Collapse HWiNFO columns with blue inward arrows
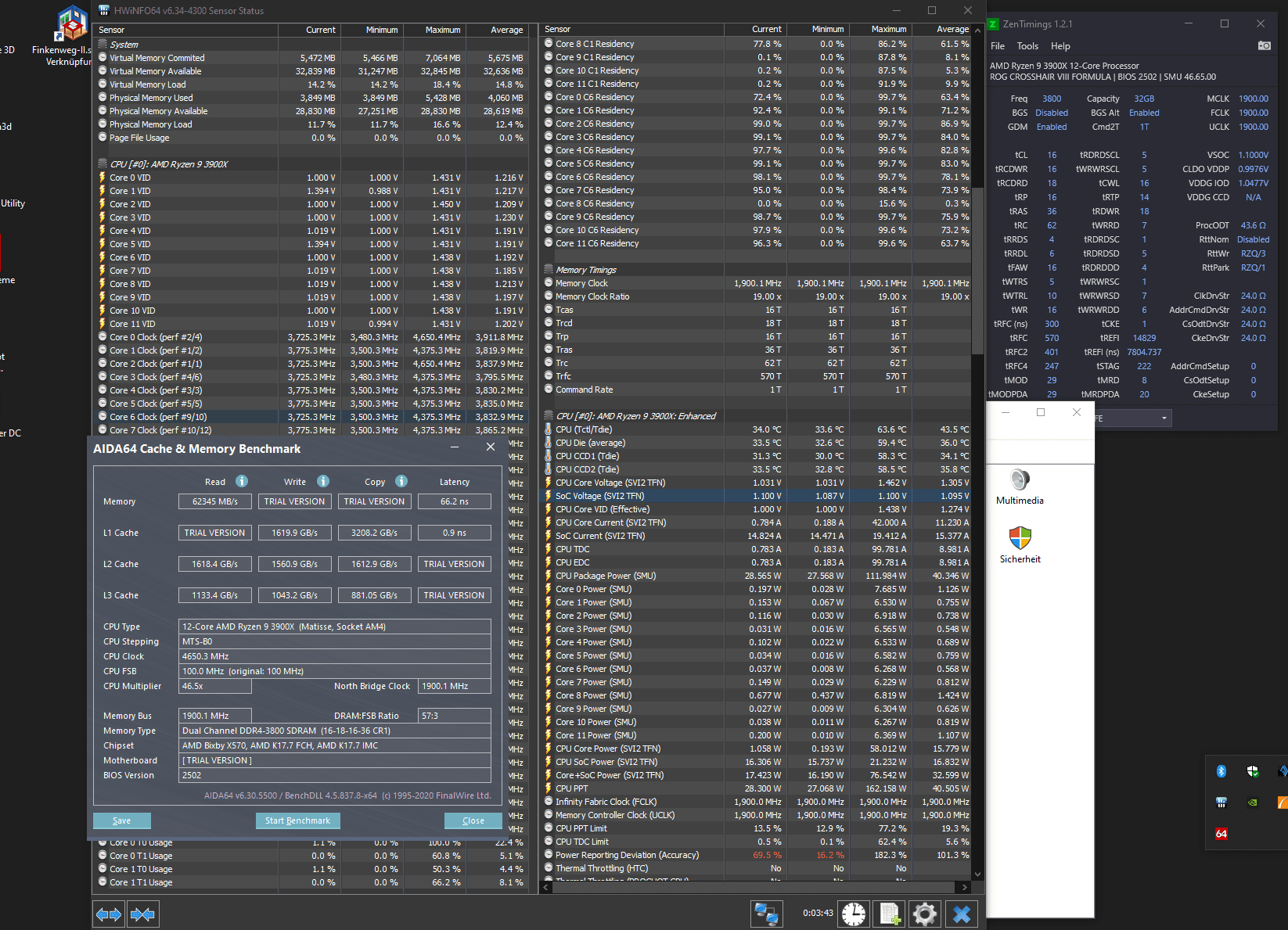 pyautogui.click(x=142, y=914)
